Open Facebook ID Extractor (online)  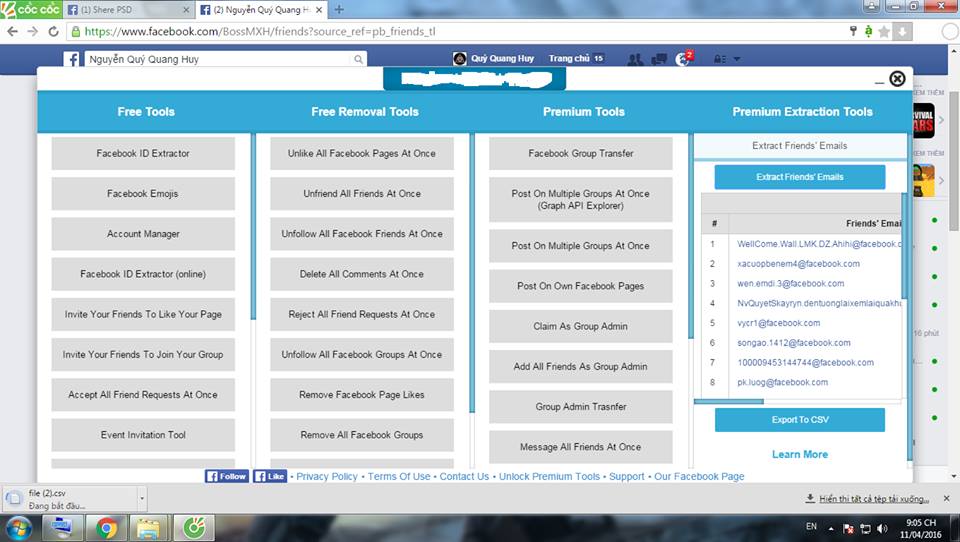pyautogui.click(x=143, y=274)
